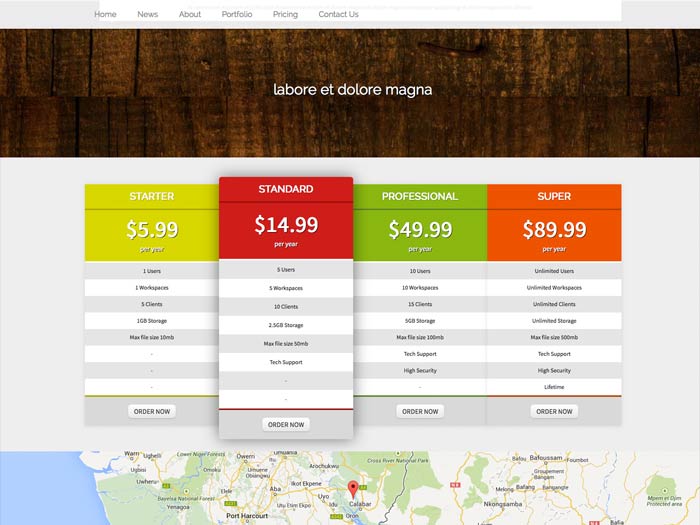Open the Portfolio navigation link
The width and height of the screenshot is (700, 525).
click(x=237, y=15)
